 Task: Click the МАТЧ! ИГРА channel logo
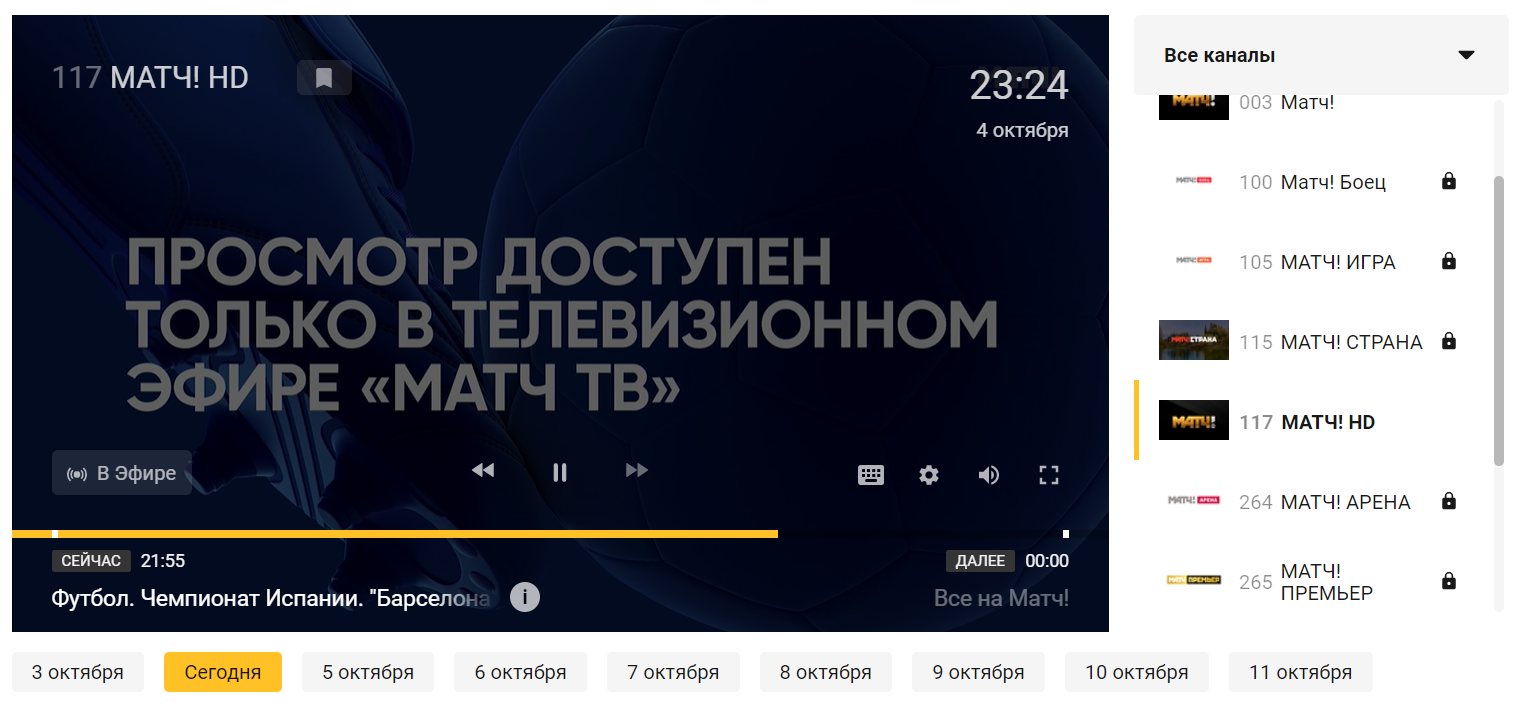1194,260
